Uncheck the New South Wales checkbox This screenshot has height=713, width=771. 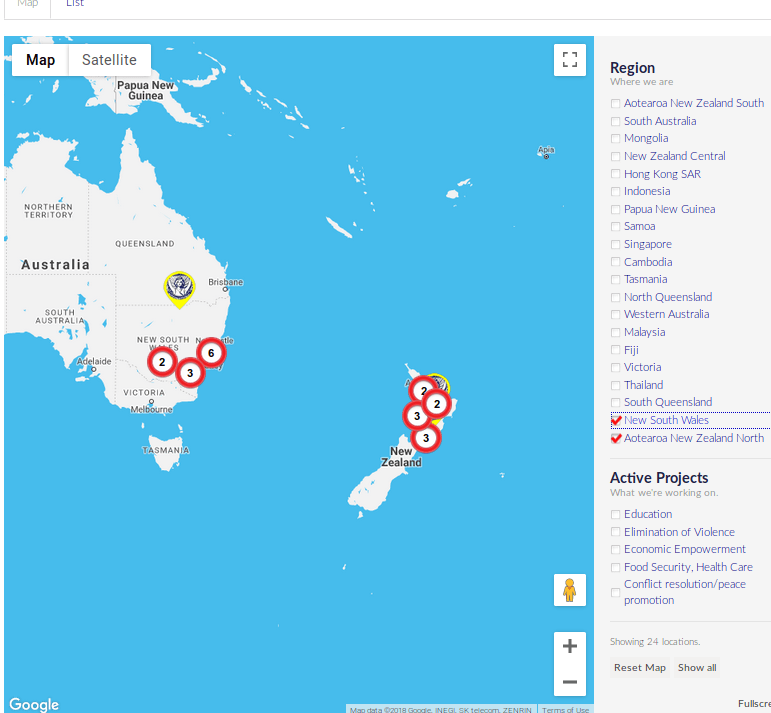(x=616, y=420)
